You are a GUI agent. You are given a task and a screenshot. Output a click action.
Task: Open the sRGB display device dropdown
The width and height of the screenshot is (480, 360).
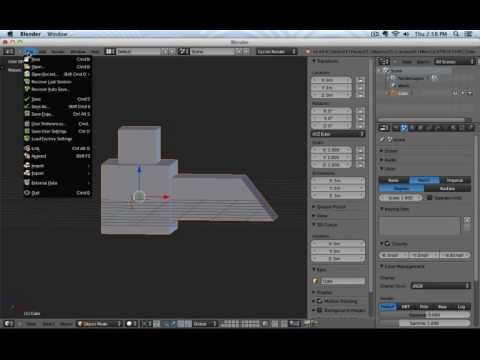pos(441,286)
